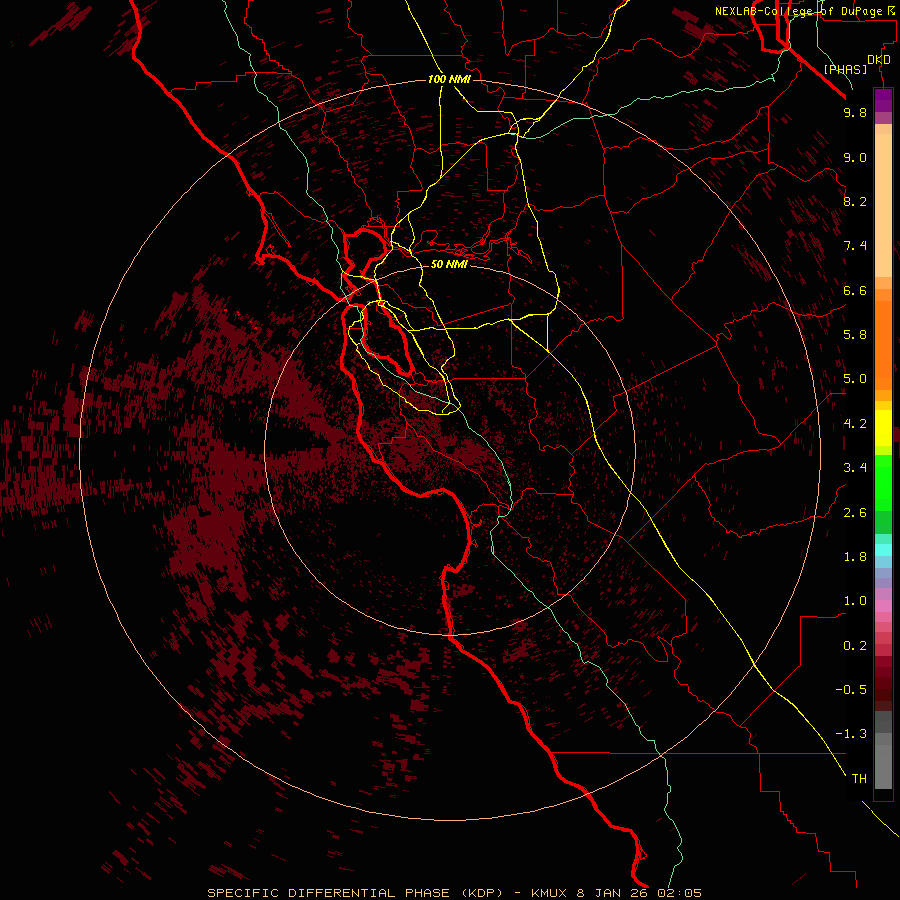Click the 6.6 scale value

click(855, 290)
